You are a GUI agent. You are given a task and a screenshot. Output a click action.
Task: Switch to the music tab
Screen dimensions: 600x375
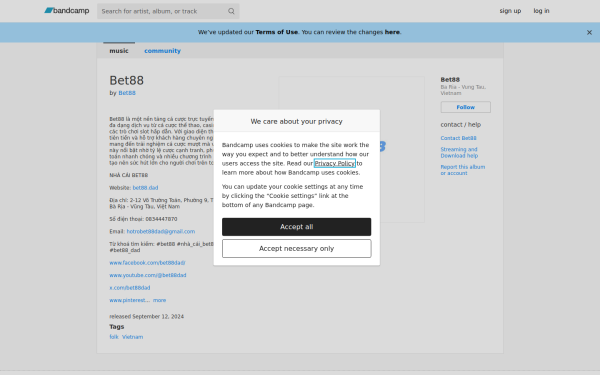[119, 51]
